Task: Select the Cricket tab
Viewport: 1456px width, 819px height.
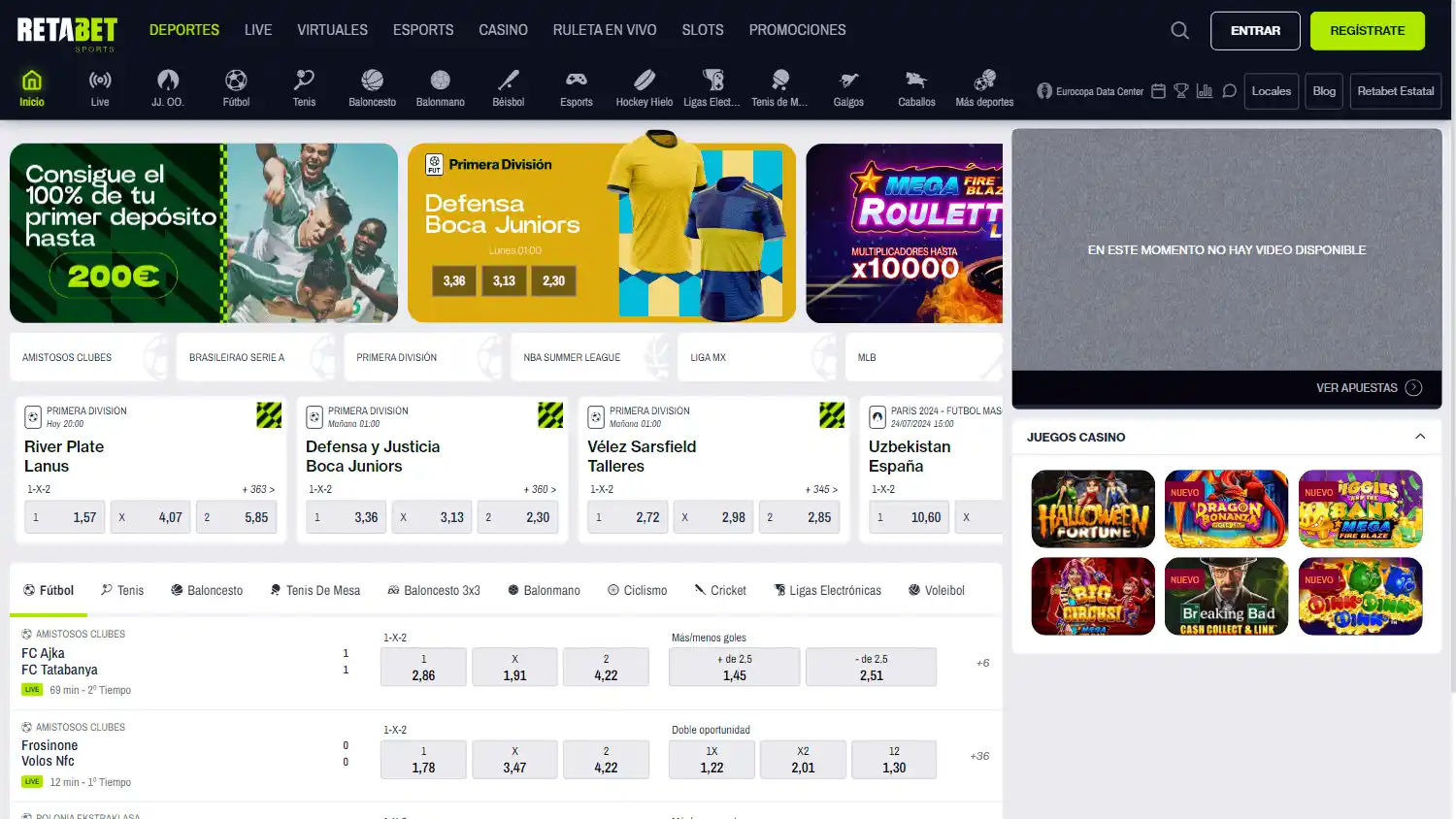Action: pyautogui.click(x=720, y=590)
